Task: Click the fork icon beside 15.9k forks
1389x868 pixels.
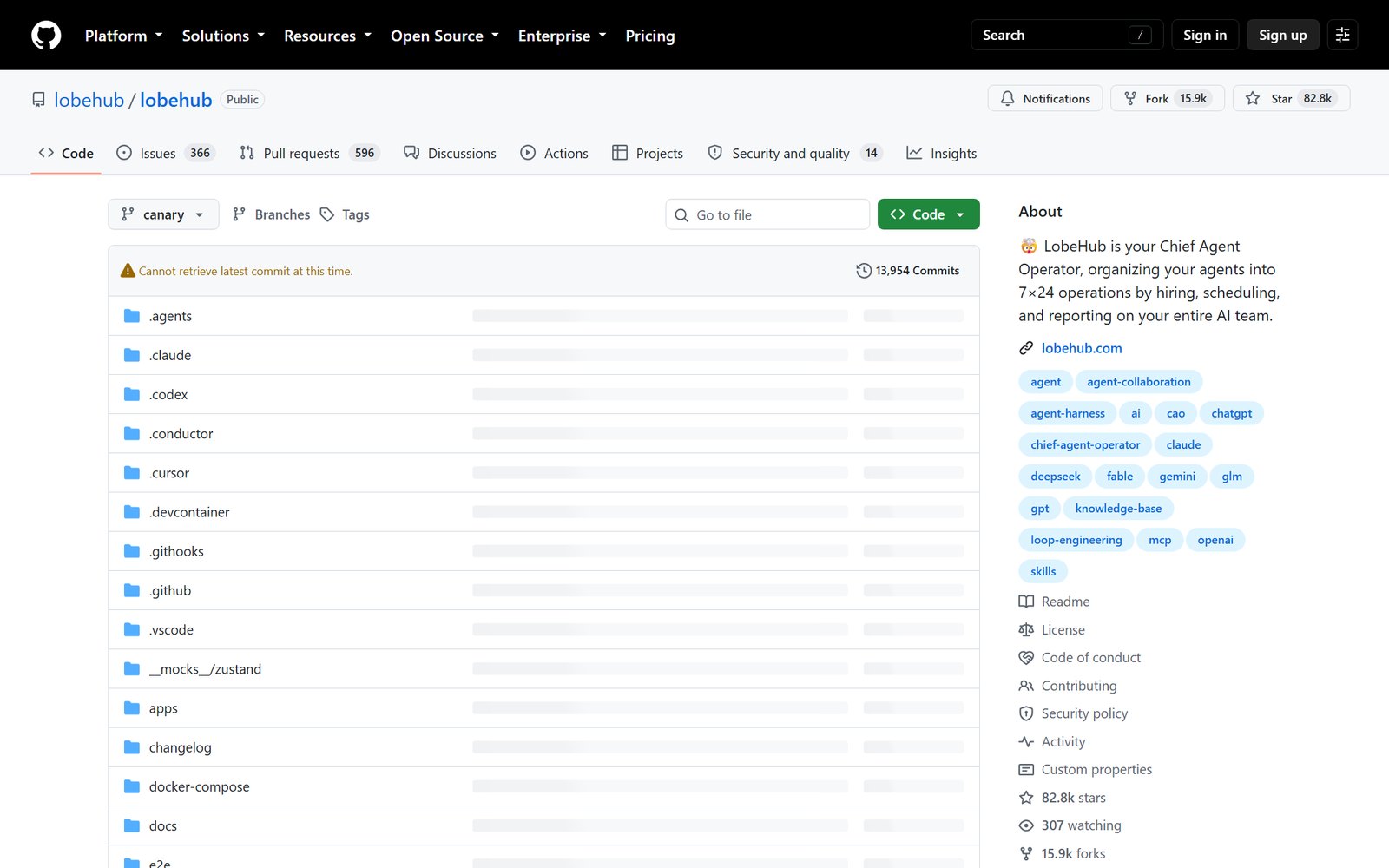Action: [x=1026, y=854]
